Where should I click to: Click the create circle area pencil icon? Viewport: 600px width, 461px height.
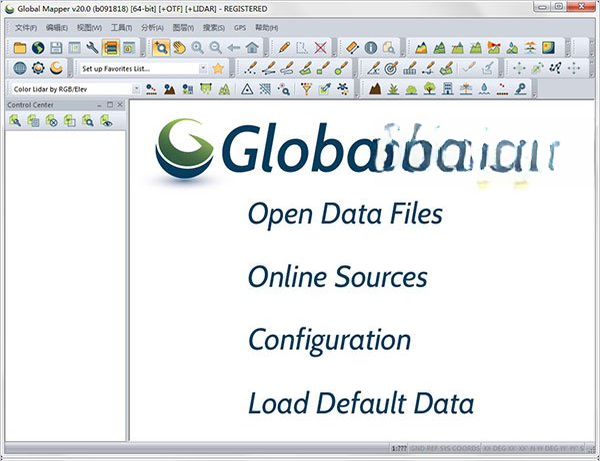tap(341, 68)
